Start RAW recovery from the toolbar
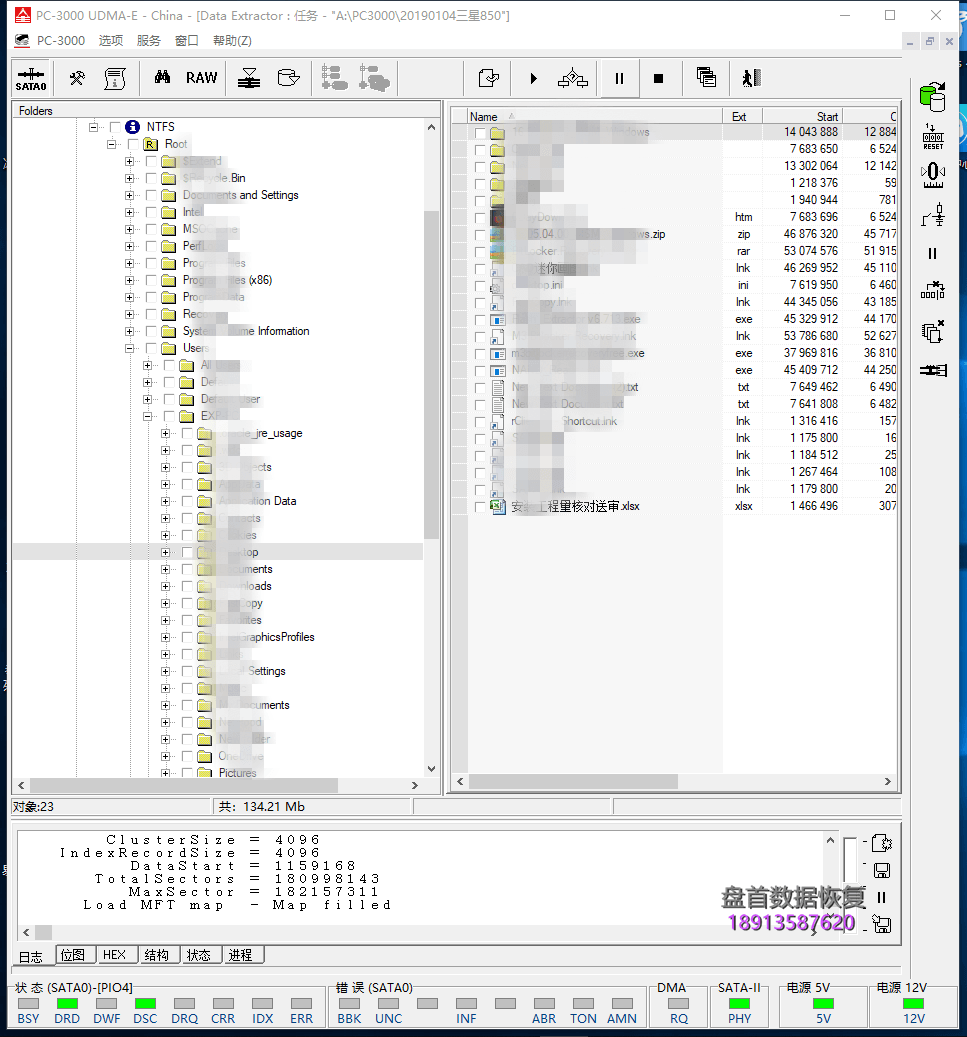This screenshot has width=967, height=1037. (201, 78)
